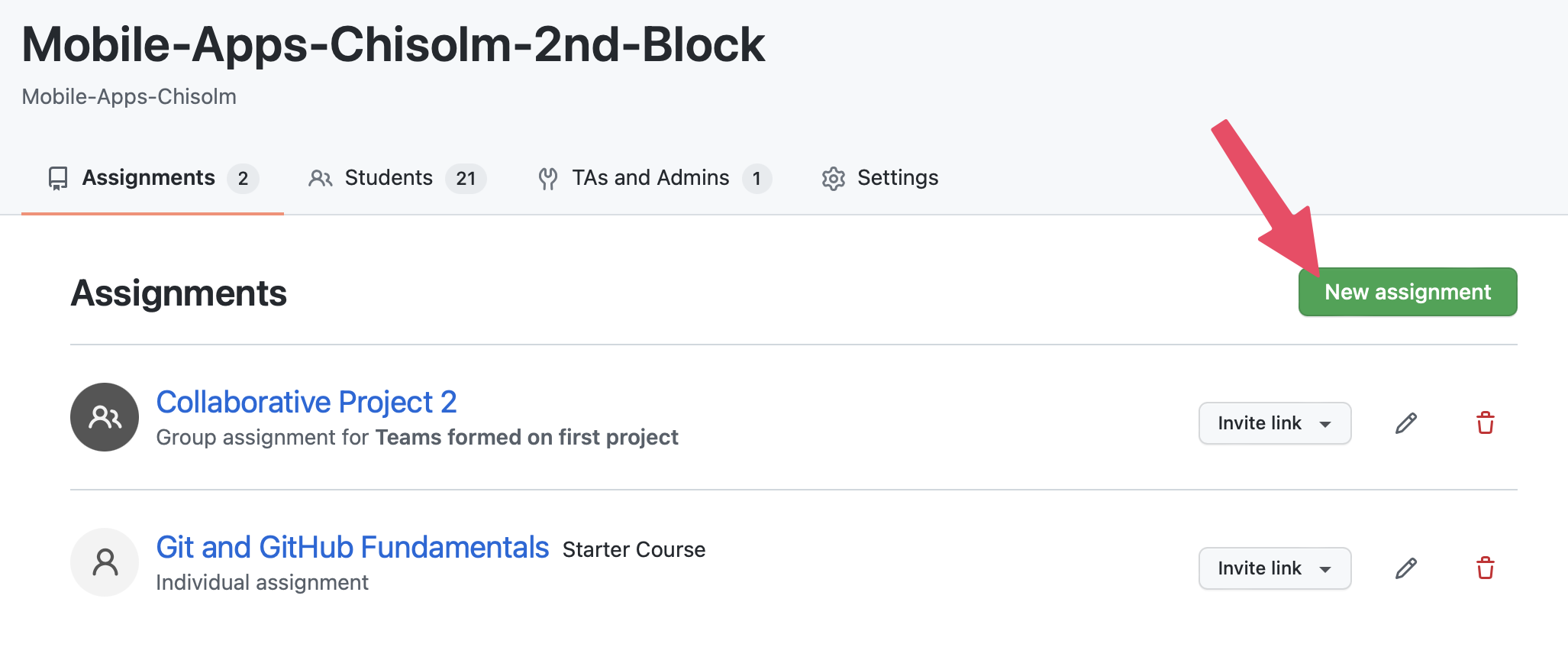Open Git and GitHub Fundamentals assignment
This screenshot has width=1568, height=657.
pos(352,547)
